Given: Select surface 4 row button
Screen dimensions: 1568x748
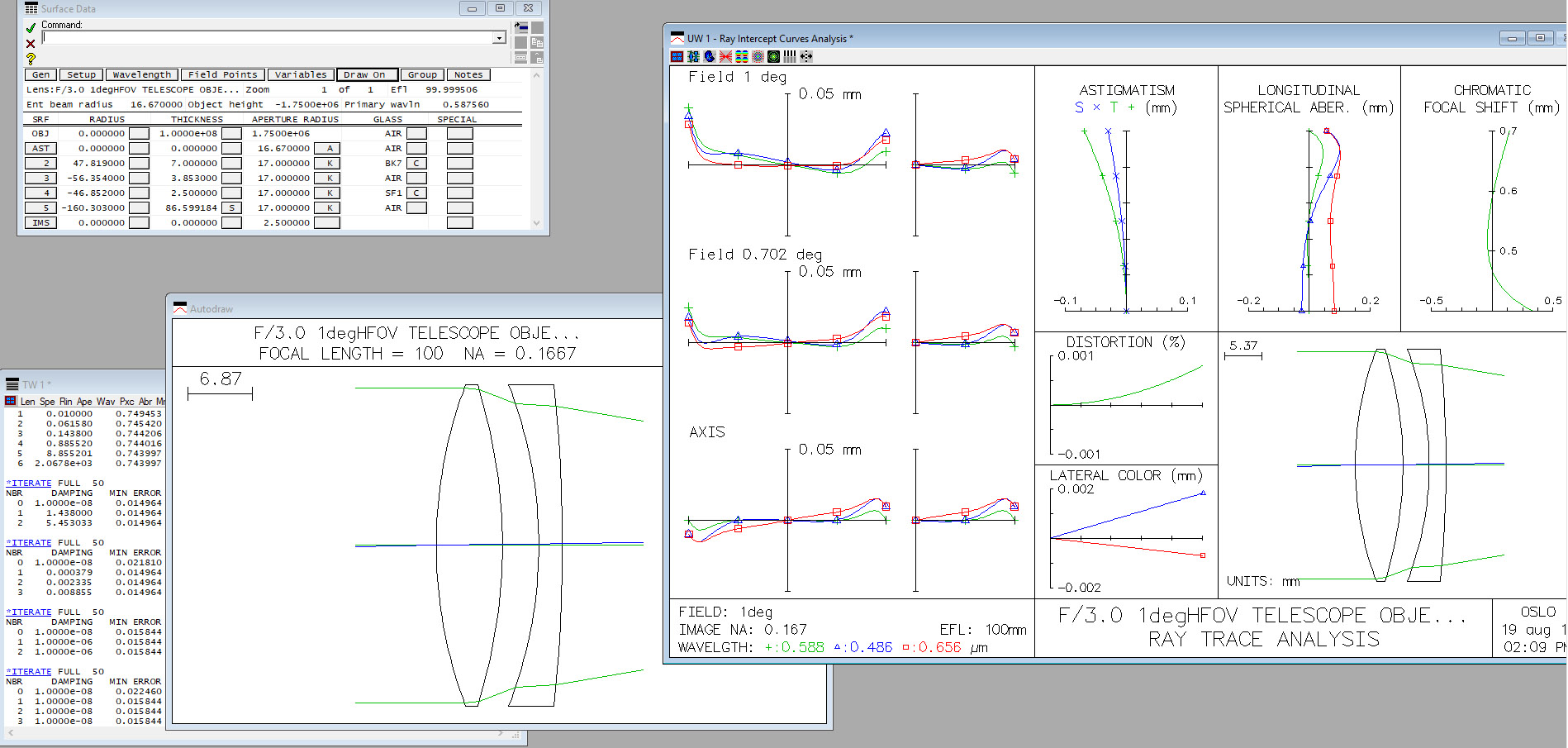Looking at the screenshot, I should (41, 193).
